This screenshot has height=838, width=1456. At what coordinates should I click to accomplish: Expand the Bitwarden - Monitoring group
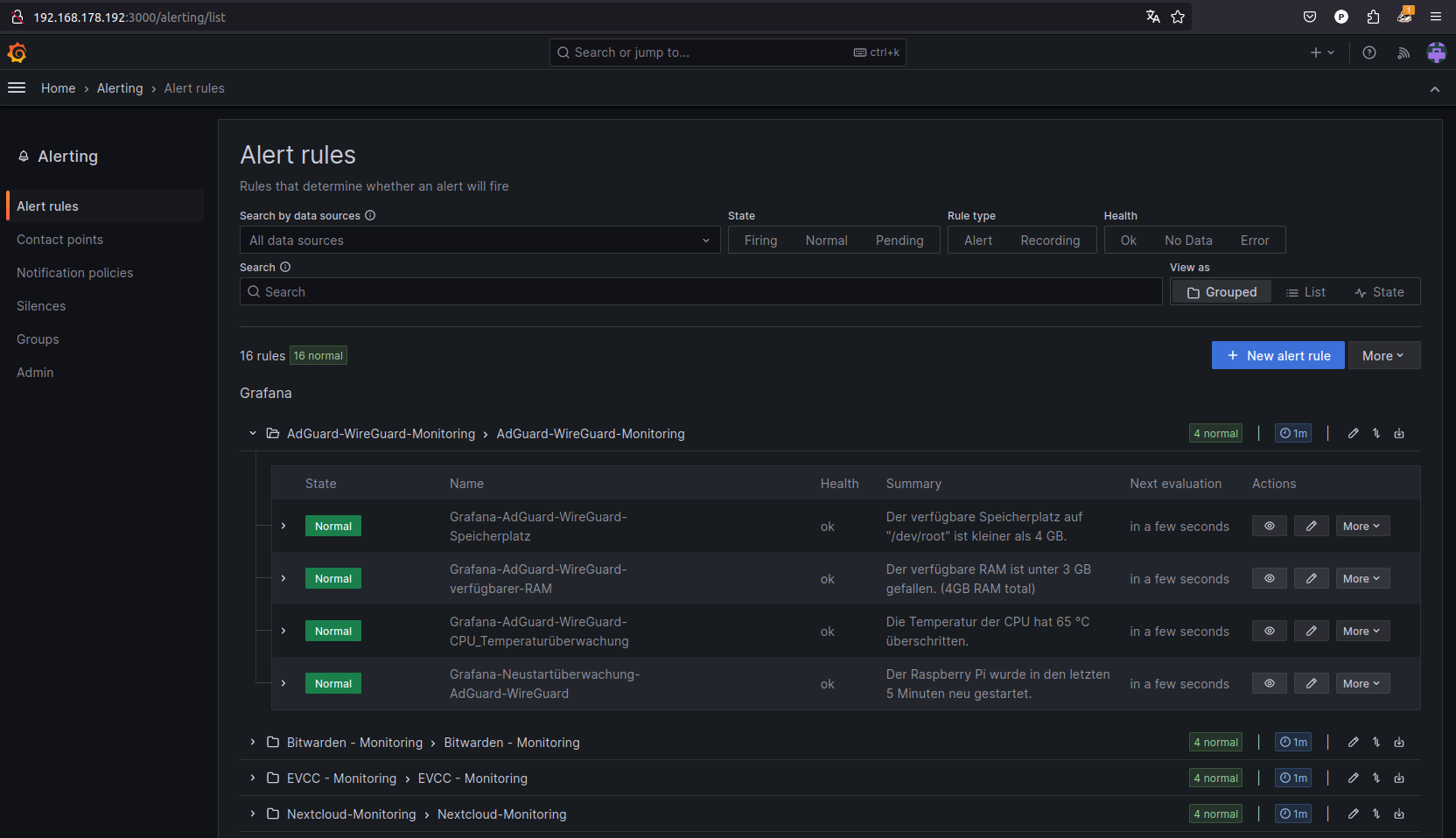coord(253,743)
